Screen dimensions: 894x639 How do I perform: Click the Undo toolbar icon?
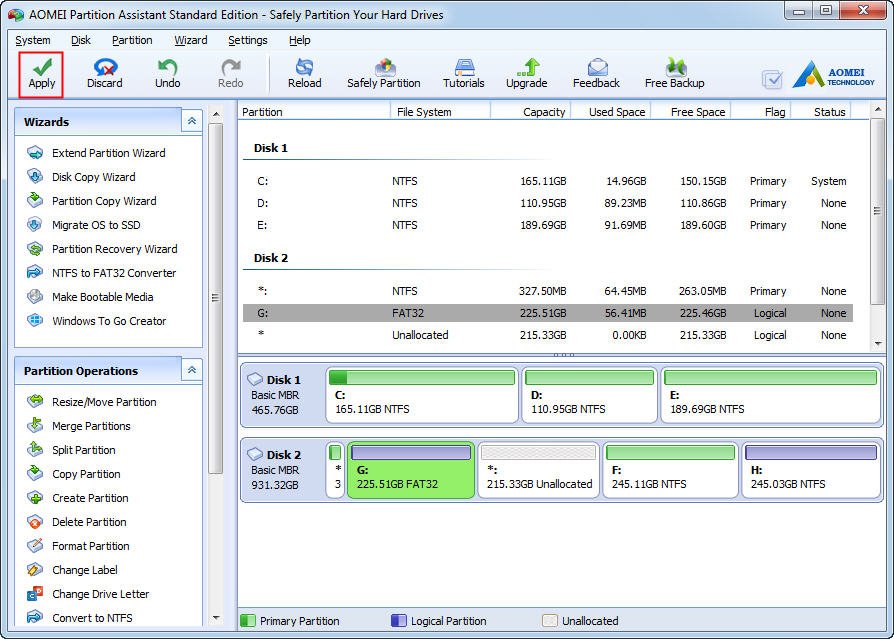click(x=167, y=67)
